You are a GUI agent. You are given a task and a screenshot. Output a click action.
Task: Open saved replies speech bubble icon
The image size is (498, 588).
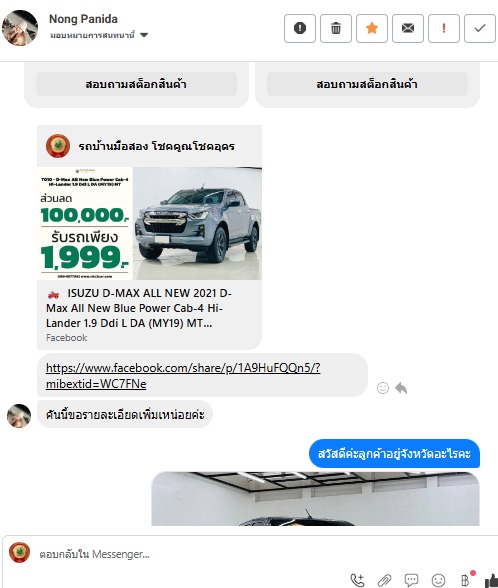pos(411,580)
